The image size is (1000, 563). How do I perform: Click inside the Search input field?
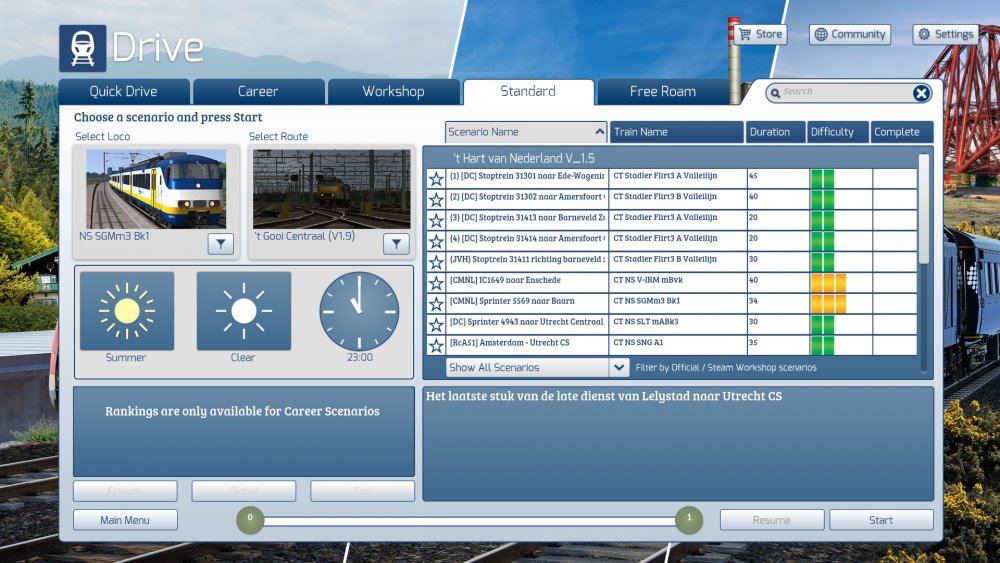pyautogui.click(x=840, y=93)
